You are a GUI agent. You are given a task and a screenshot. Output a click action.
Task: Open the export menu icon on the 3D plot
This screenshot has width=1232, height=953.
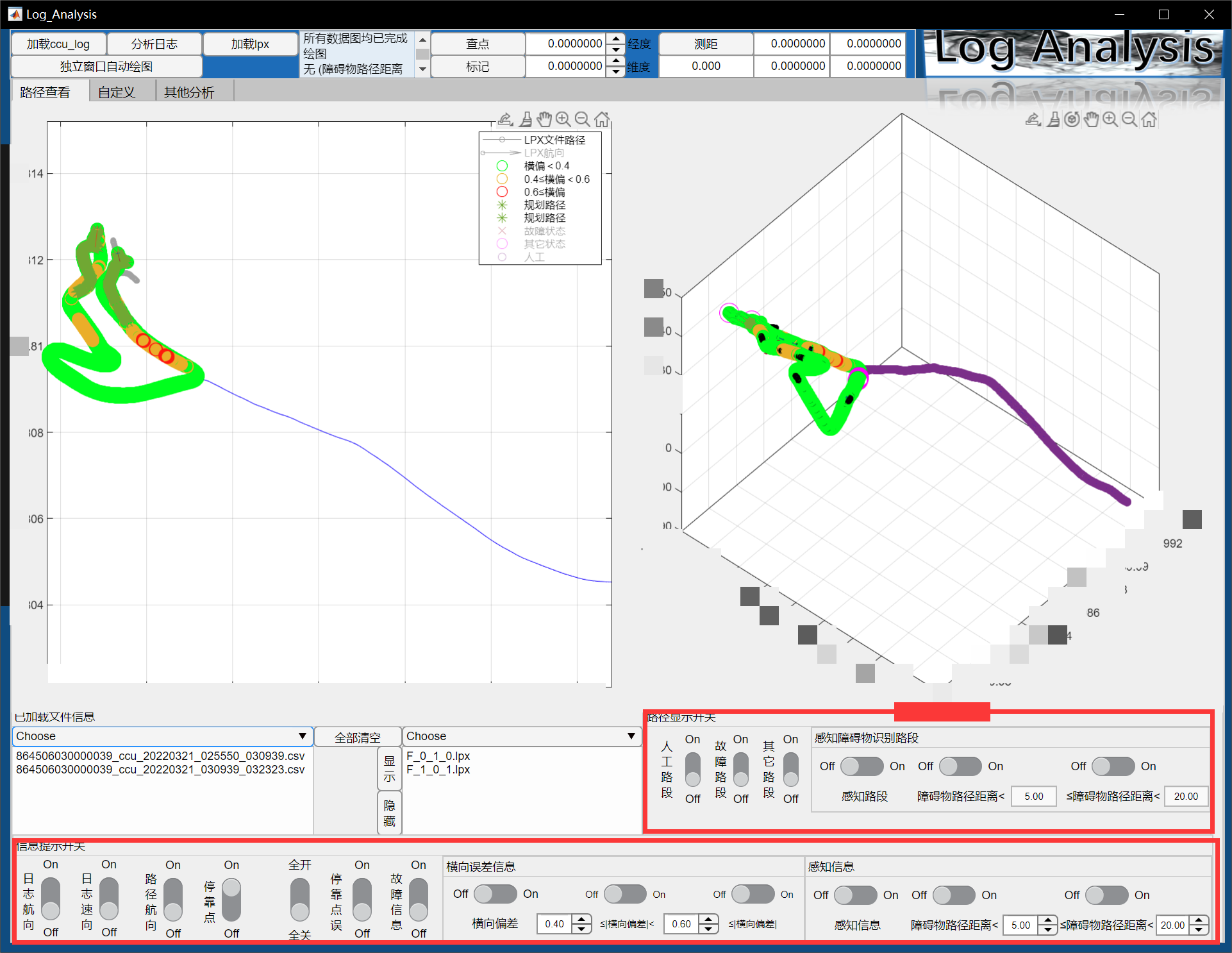click(1033, 119)
